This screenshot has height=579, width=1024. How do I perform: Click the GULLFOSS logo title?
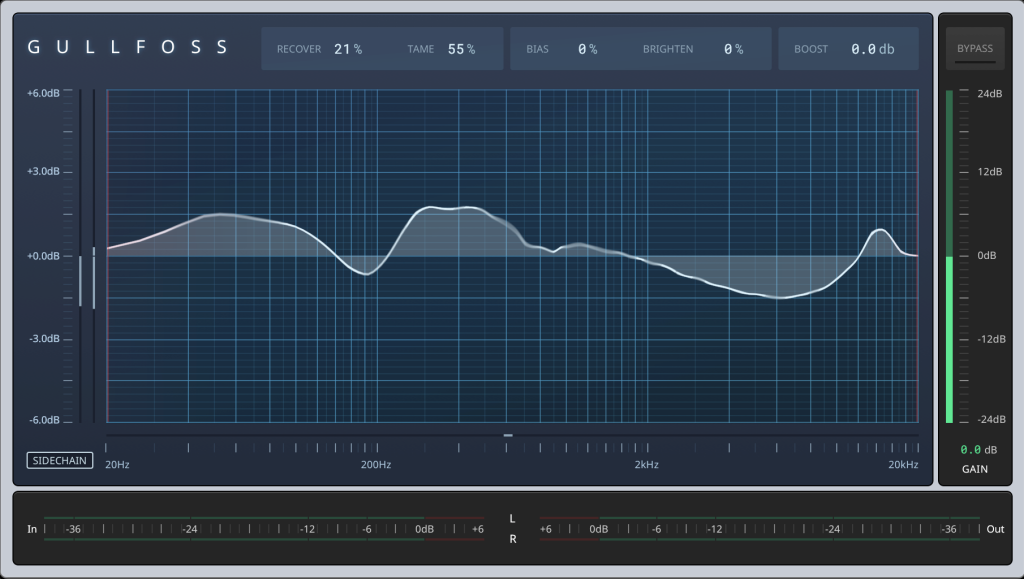(128, 47)
